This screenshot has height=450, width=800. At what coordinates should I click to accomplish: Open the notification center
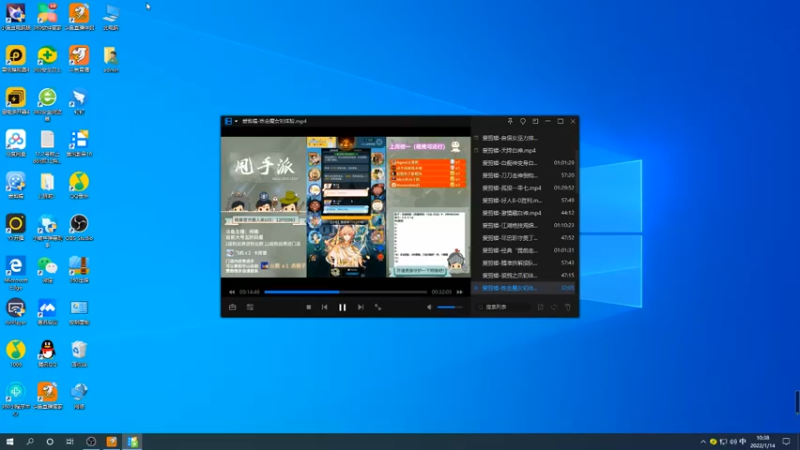pyautogui.click(x=787, y=442)
